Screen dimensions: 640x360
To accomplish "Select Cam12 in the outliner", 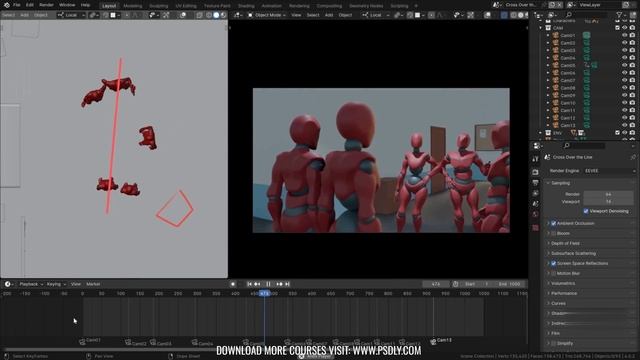I will coord(568,118).
